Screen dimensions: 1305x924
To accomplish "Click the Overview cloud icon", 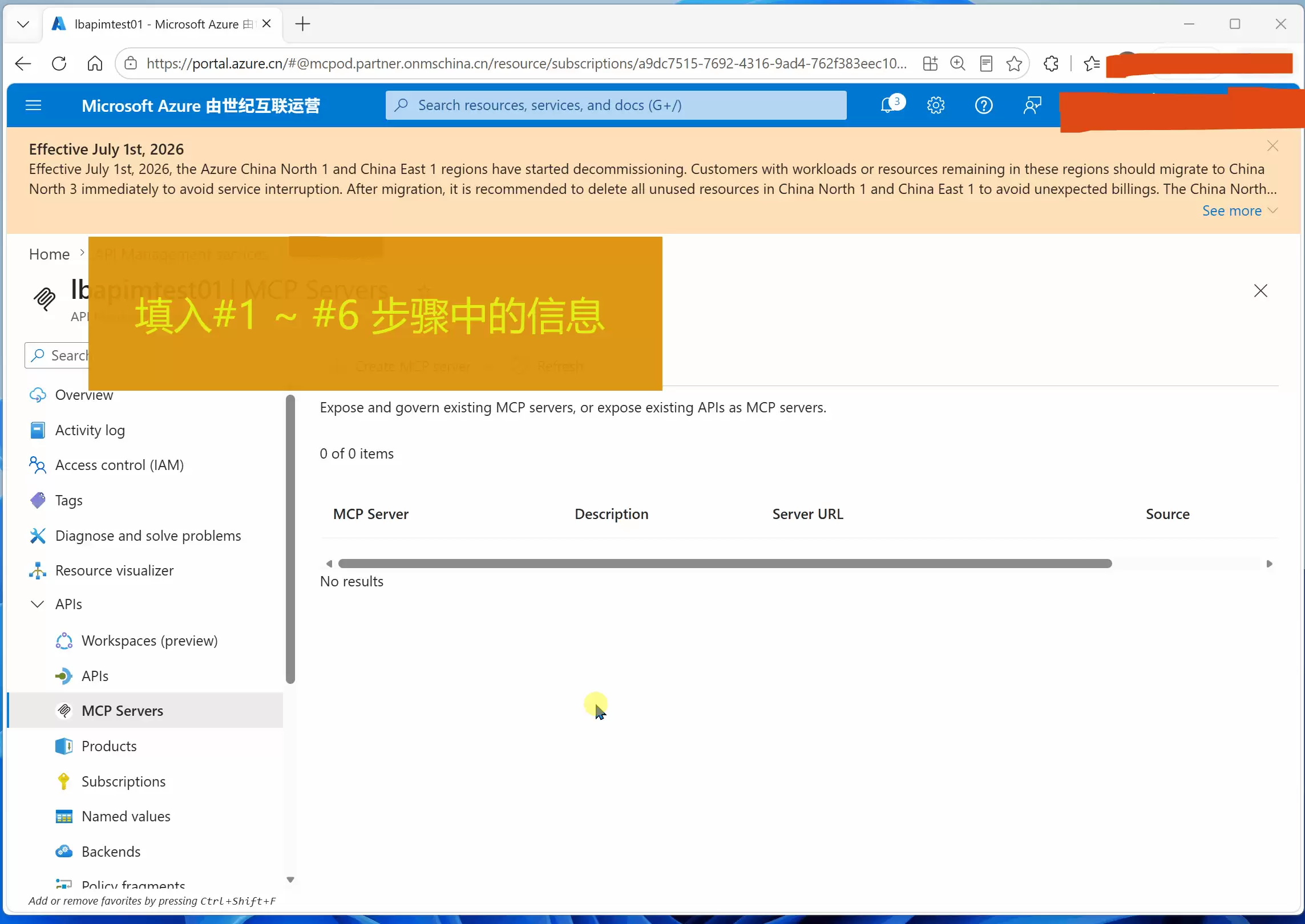I will pyautogui.click(x=38, y=395).
